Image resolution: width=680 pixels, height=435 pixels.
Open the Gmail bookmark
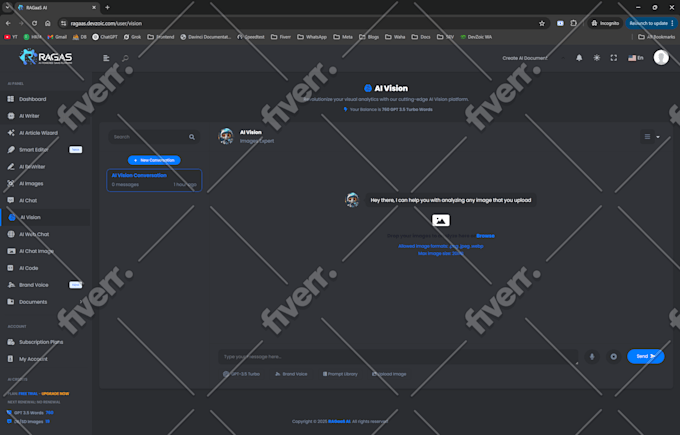point(57,37)
